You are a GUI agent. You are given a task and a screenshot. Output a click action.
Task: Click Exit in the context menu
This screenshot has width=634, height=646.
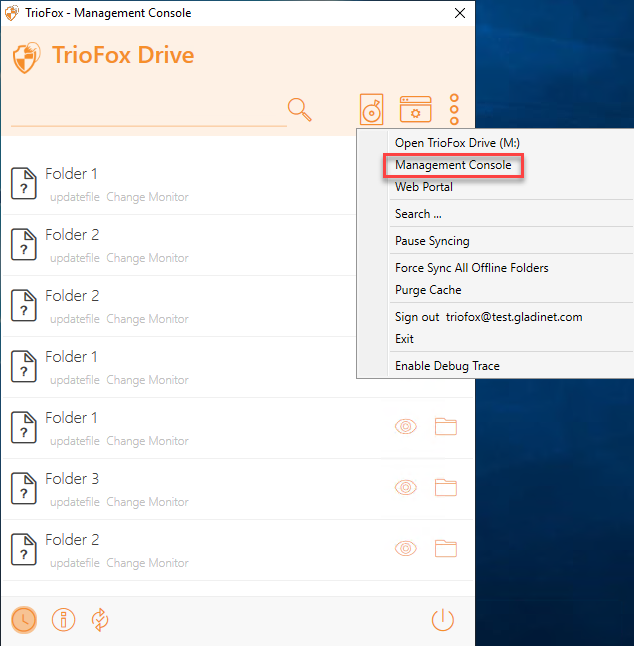[x=404, y=339]
